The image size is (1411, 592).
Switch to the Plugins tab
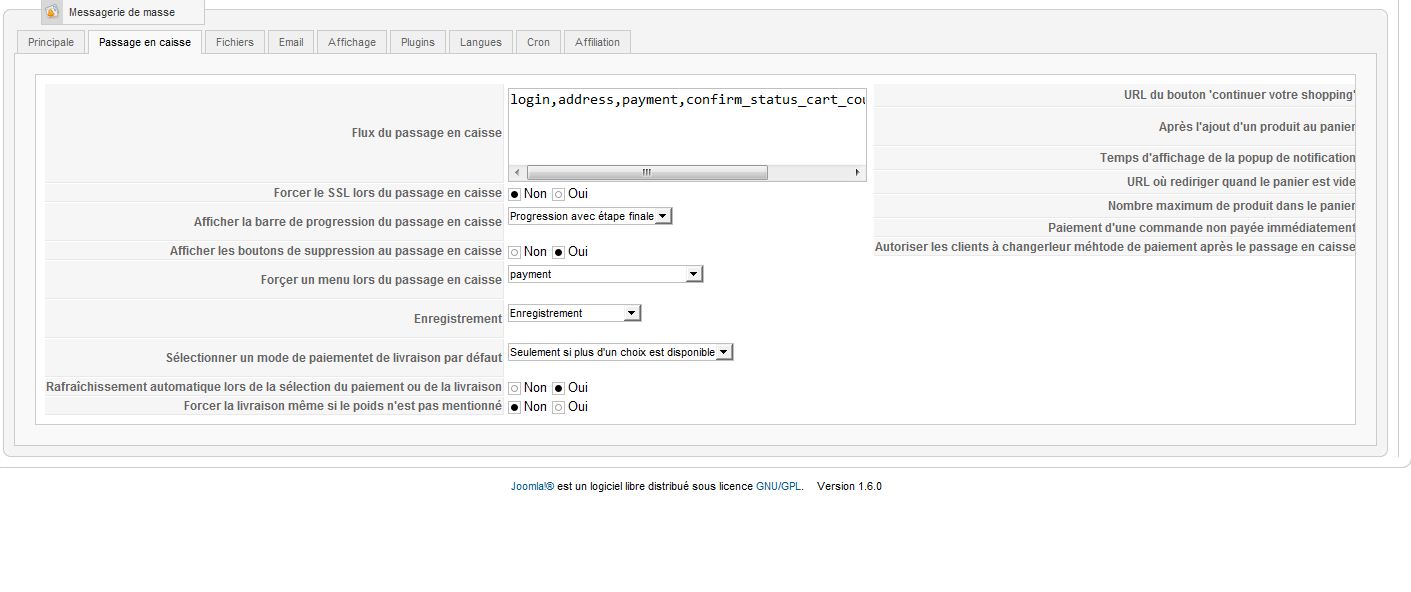pos(418,42)
